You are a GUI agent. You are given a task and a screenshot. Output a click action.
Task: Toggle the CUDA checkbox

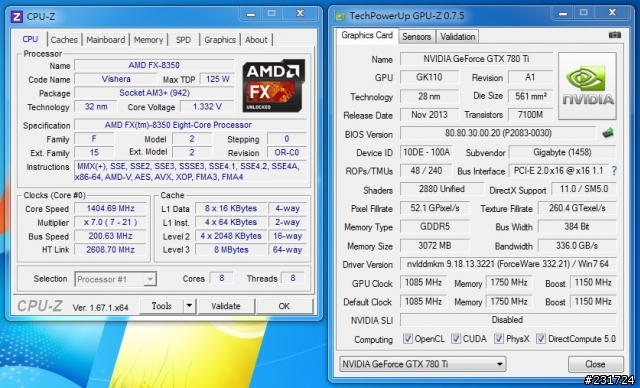click(x=456, y=339)
